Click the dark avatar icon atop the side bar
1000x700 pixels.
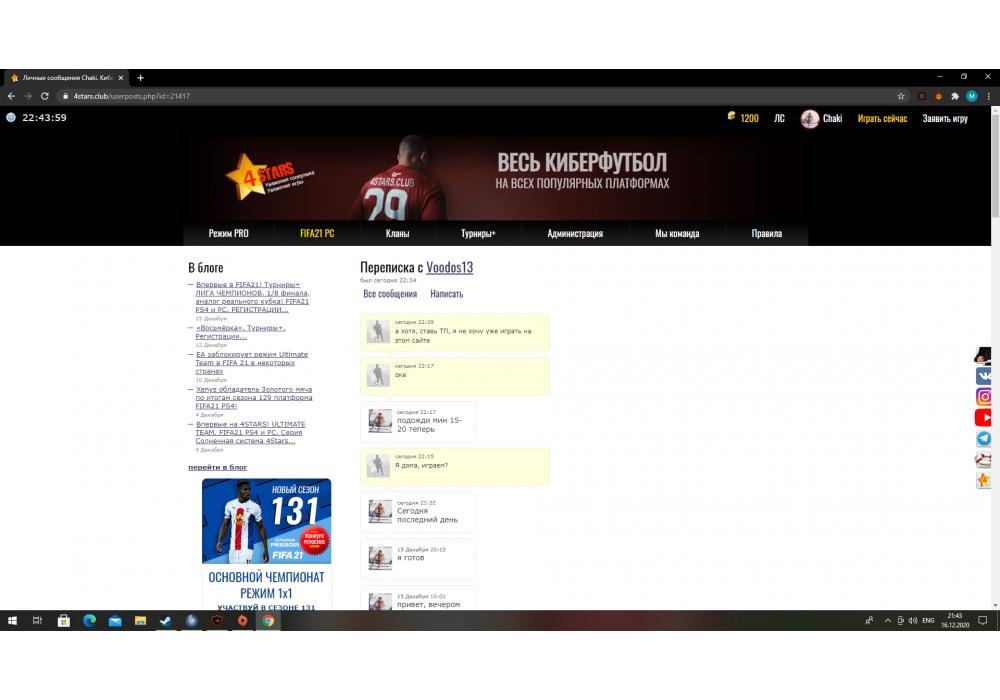point(983,355)
